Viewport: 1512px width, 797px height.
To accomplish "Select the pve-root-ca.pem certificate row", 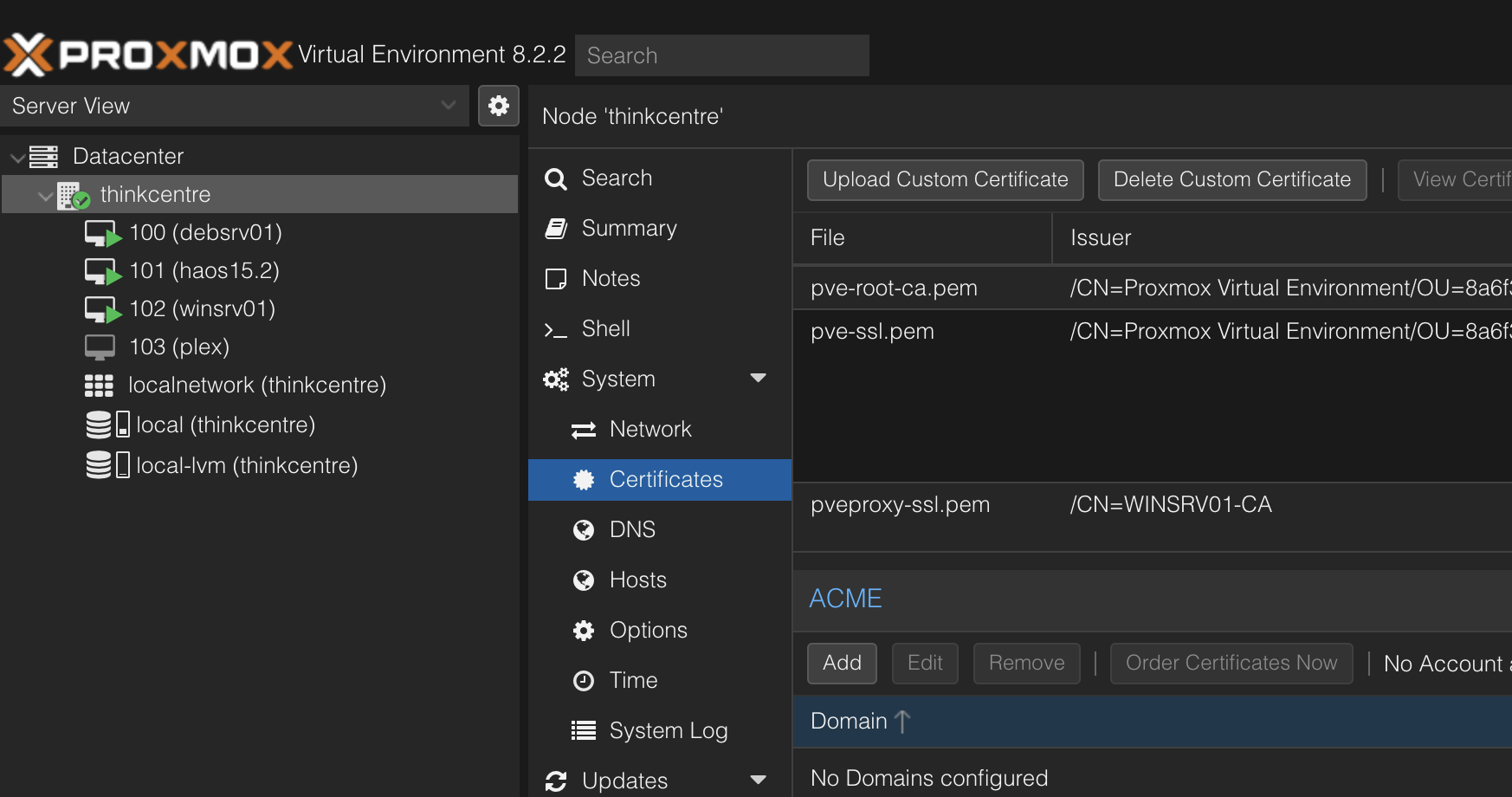I will (1153, 288).
